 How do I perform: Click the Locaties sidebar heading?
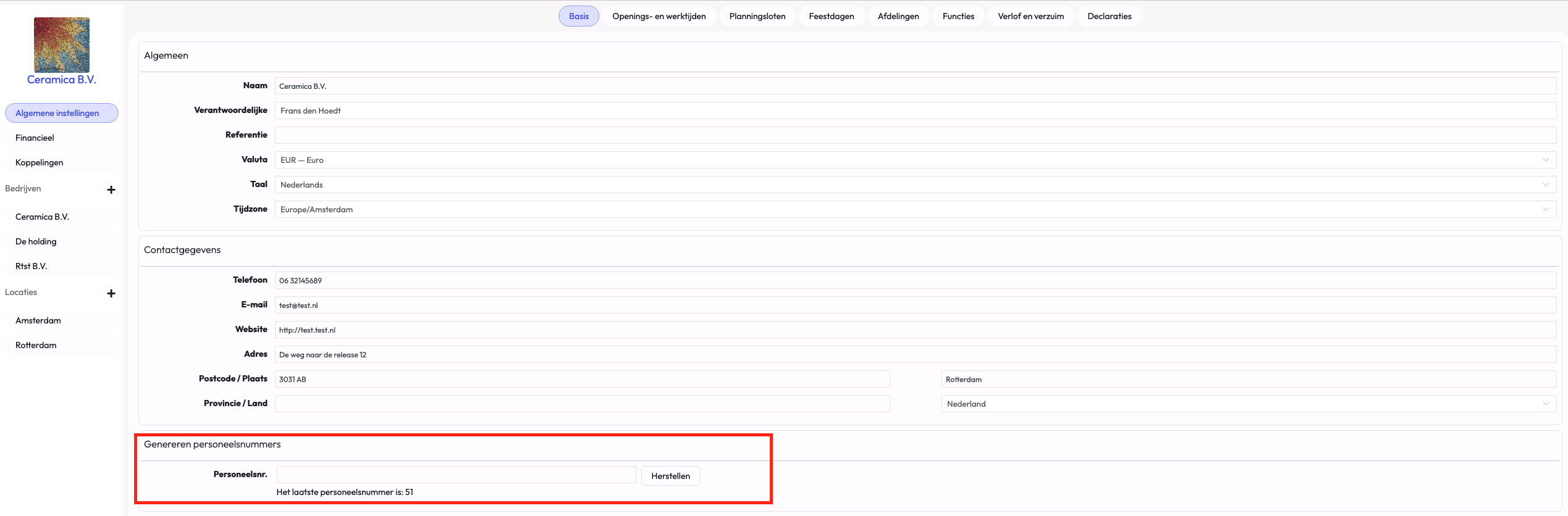click(x=21, y=292)
